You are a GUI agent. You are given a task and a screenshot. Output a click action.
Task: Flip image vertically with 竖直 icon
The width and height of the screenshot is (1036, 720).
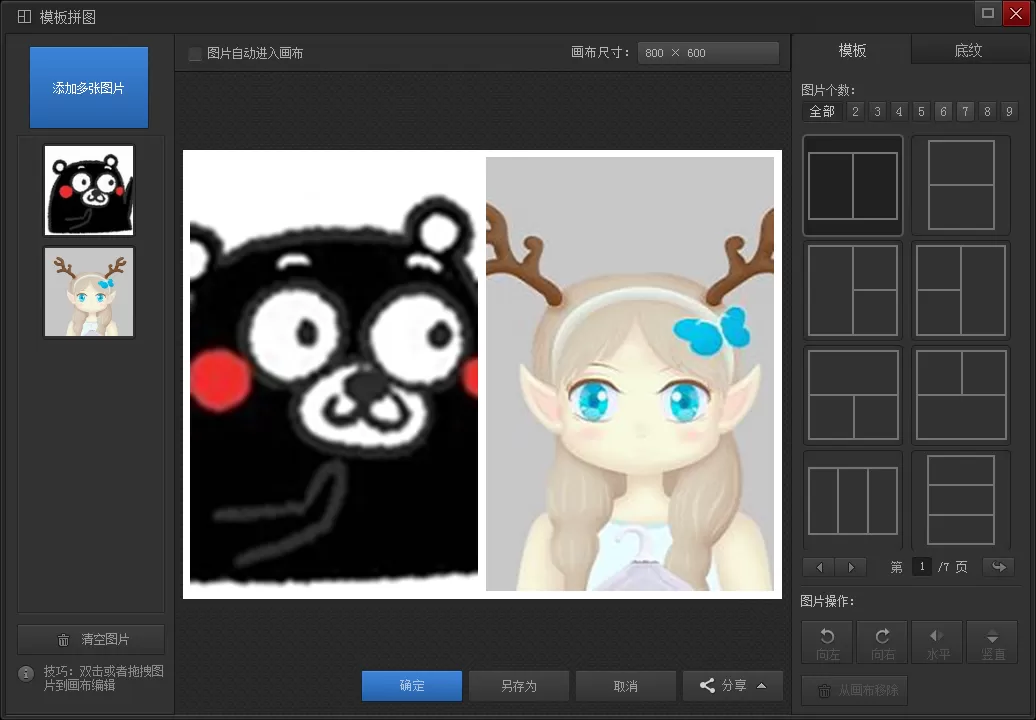click(x=992, y=643)
